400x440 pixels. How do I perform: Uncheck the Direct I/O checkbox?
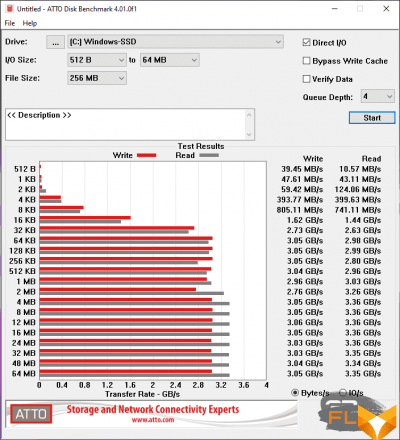click(306, 42)
